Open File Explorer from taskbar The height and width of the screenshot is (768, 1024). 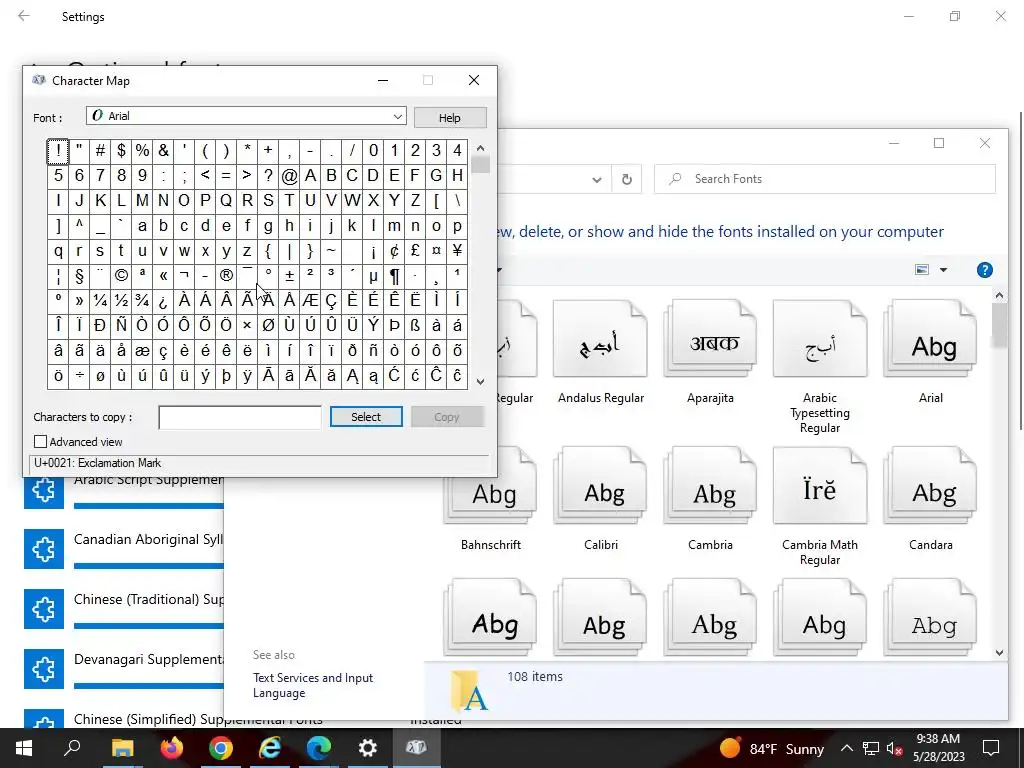point(122,748)
